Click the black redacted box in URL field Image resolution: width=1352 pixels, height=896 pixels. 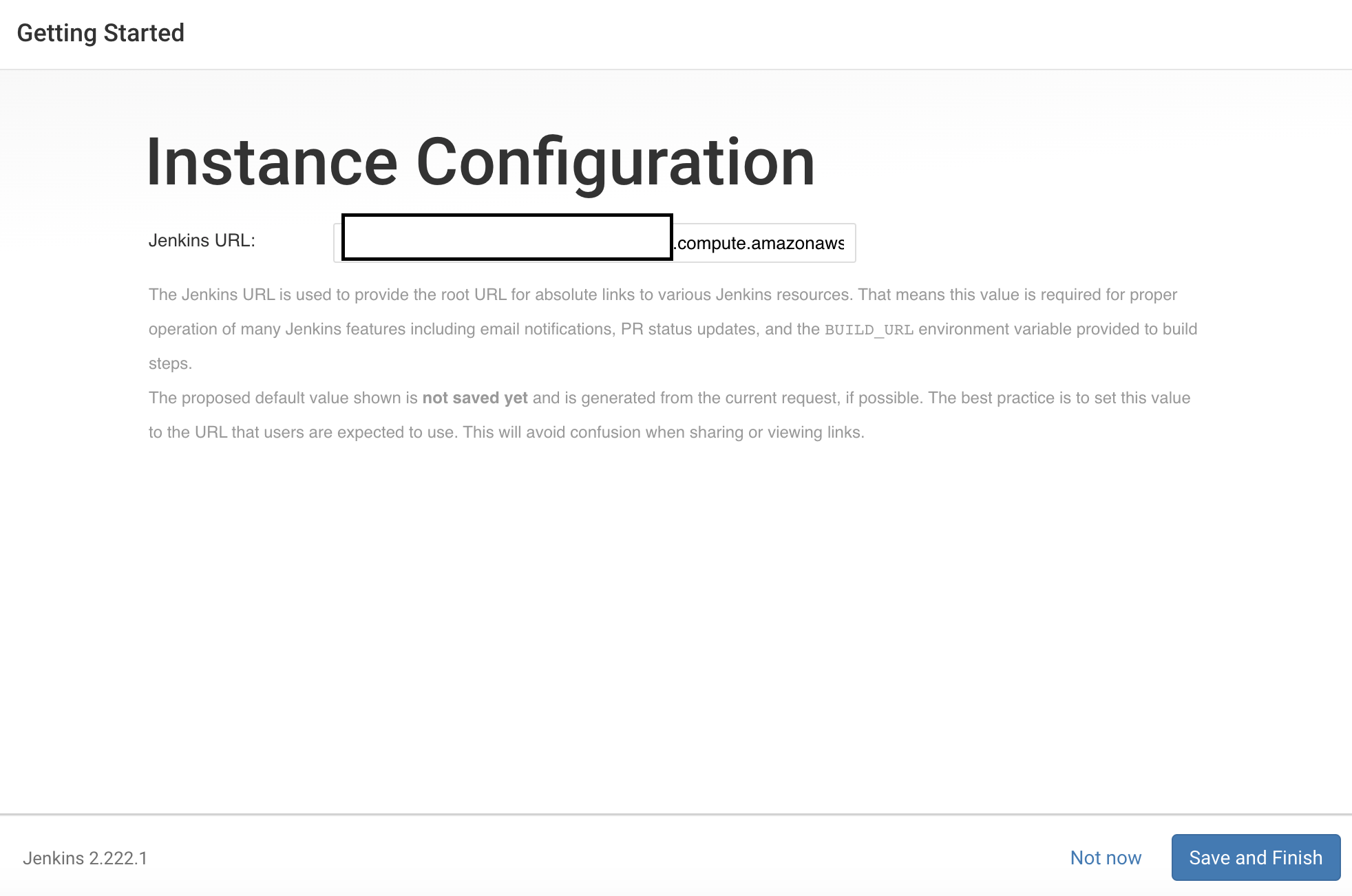507,237
